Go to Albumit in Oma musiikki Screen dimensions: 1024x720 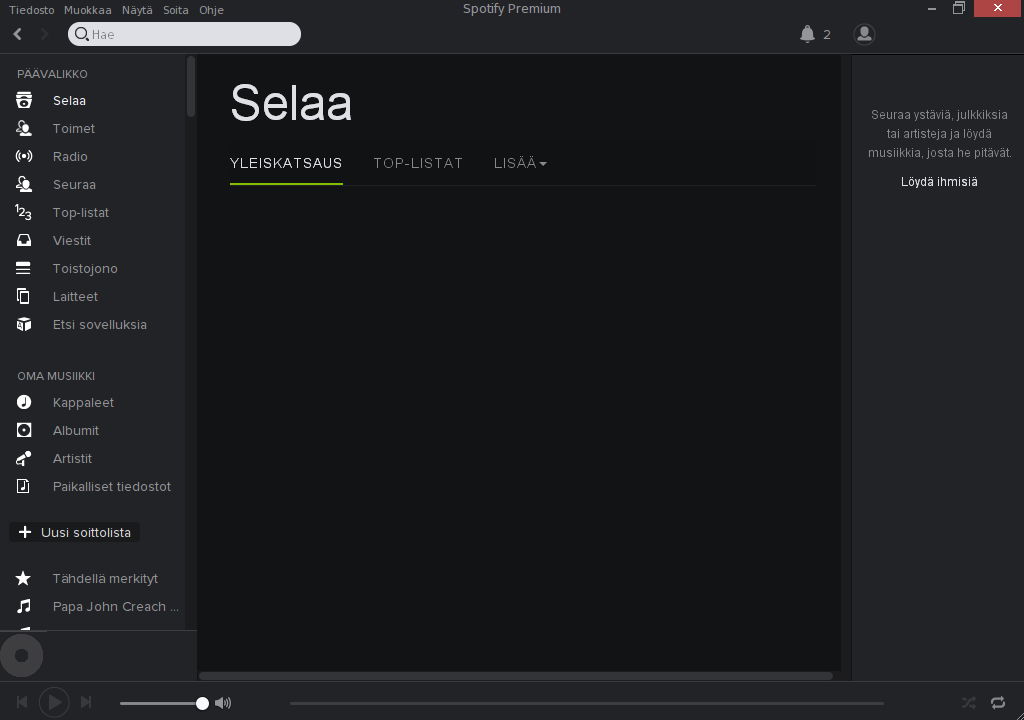(76, 430)
